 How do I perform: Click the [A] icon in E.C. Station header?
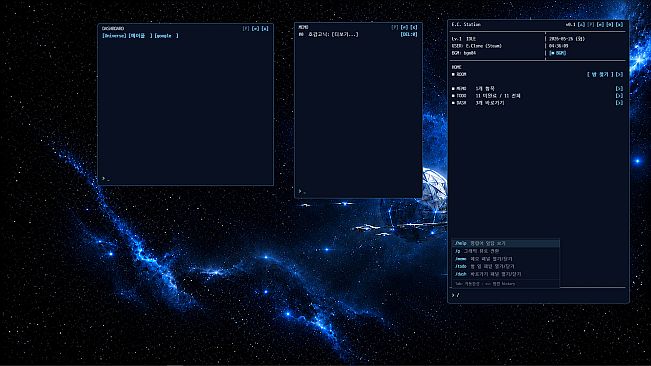coord(581,24)
